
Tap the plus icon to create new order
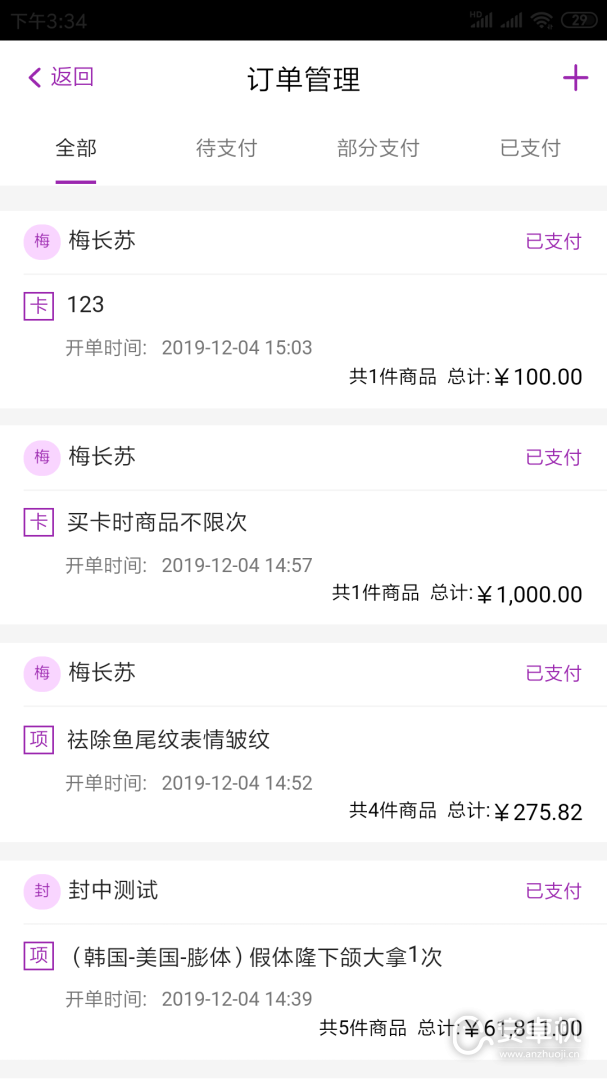tap(577, 77)
